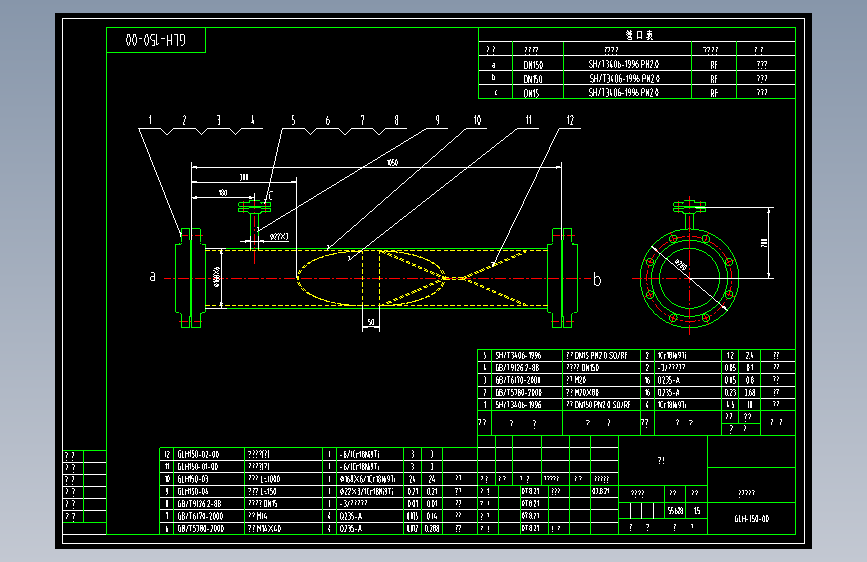Click the Q235-A material in parts row 7

click(x=351, y=516)
